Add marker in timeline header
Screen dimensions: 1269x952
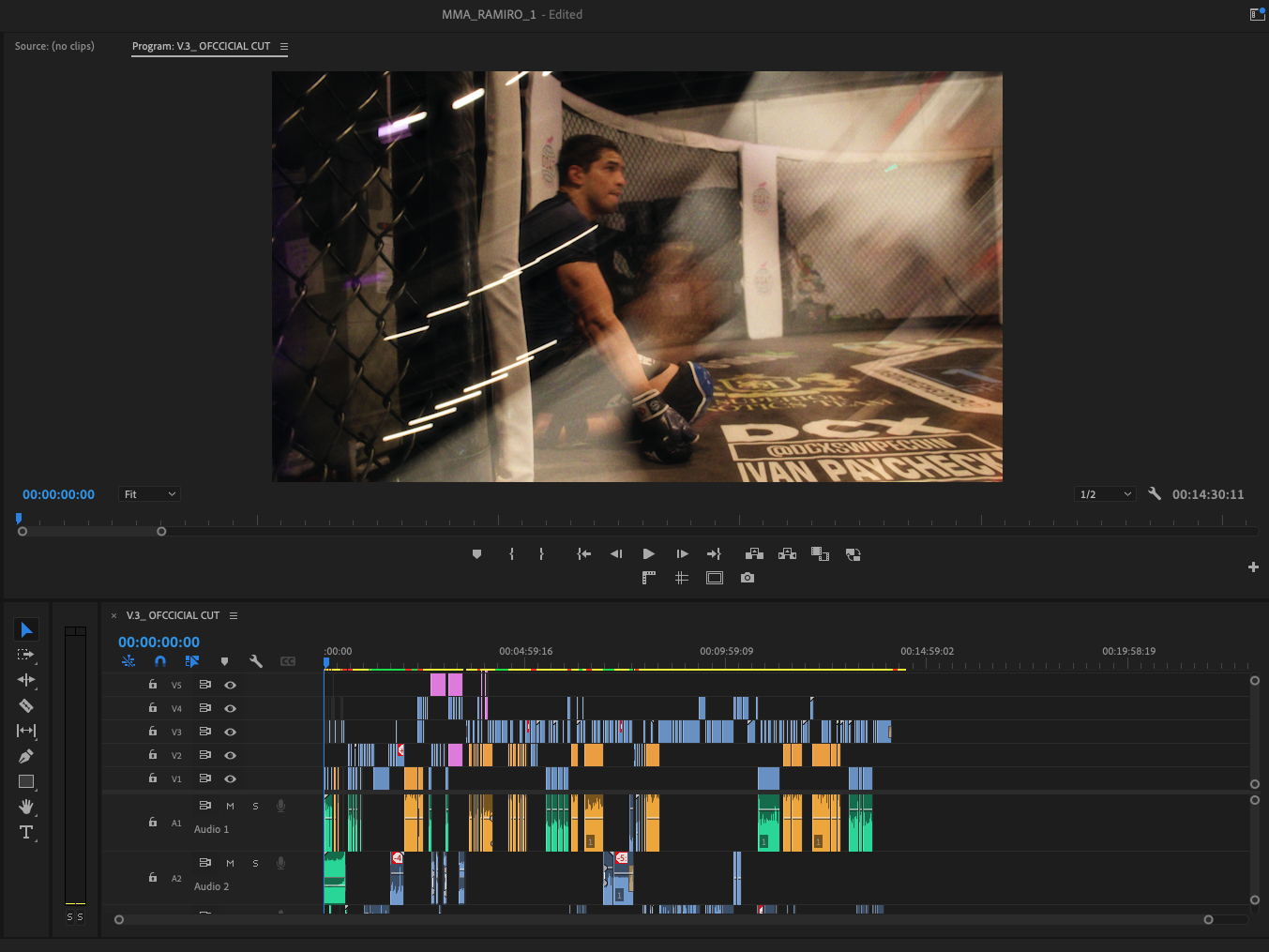pos(224,661)
